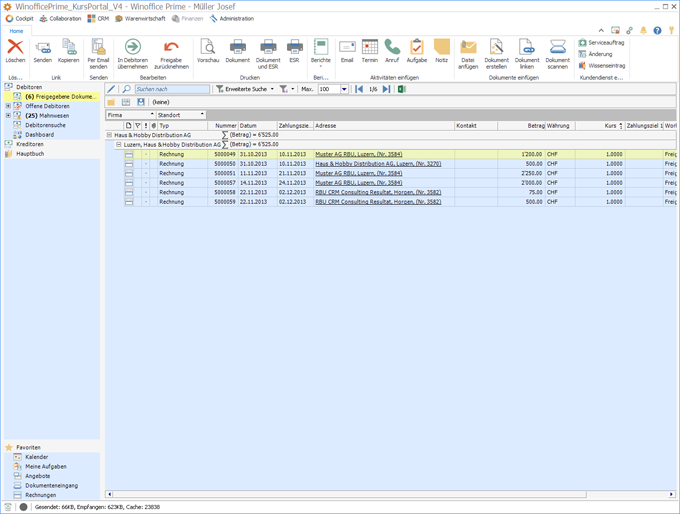The image size is (680, 514).
Task: Click the Kopieren link icon
Action: point(69,51)
